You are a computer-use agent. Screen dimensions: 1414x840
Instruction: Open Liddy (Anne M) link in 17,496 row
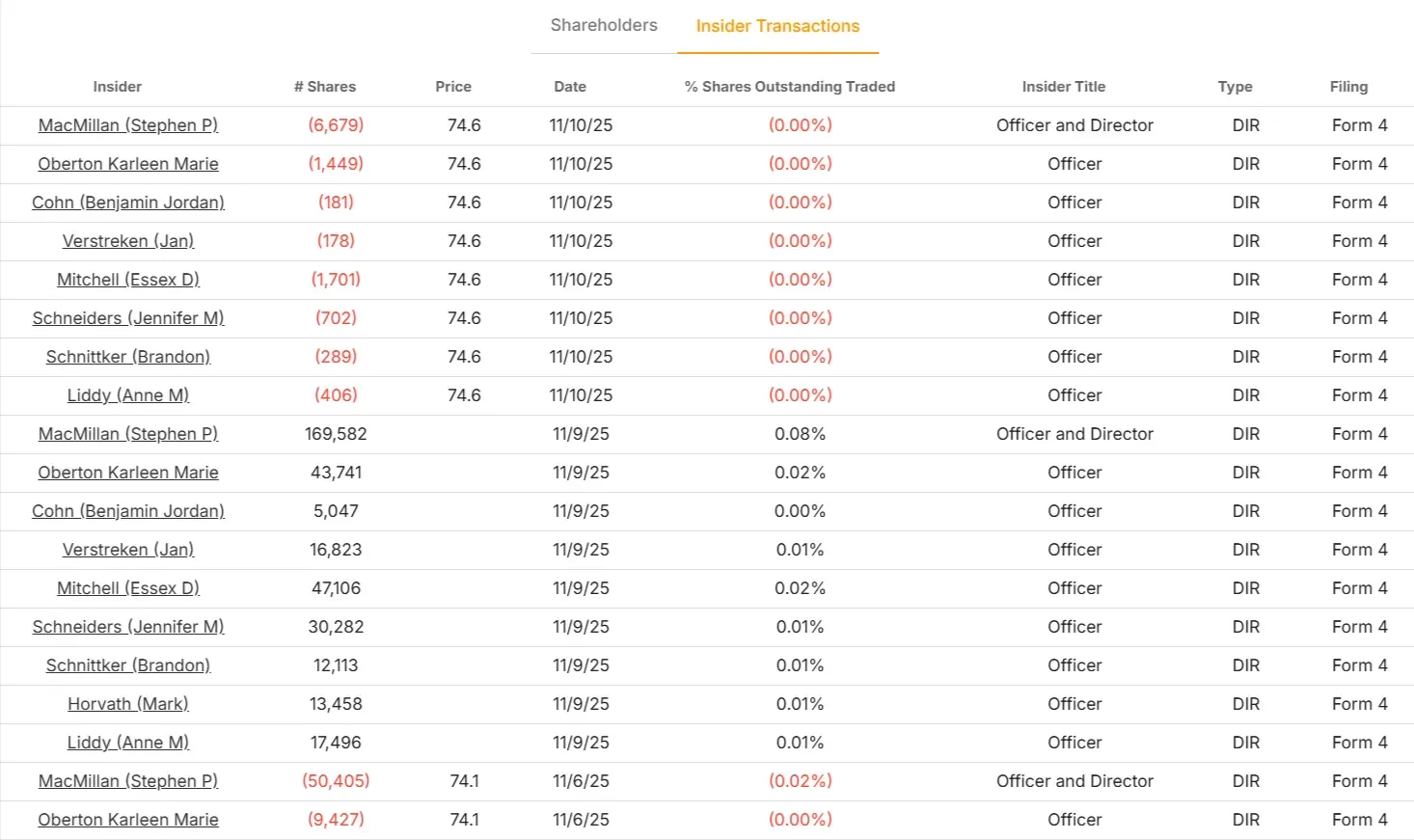point(128,743)
